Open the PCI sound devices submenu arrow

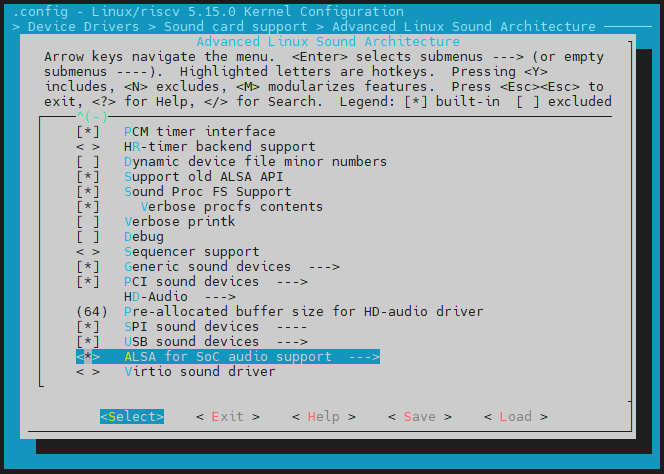[292, 282]
